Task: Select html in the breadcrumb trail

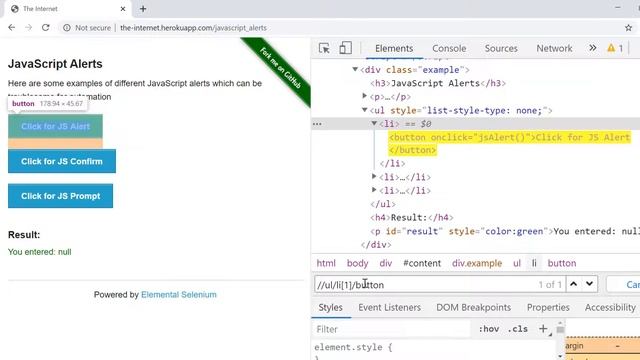Action: 326,263
